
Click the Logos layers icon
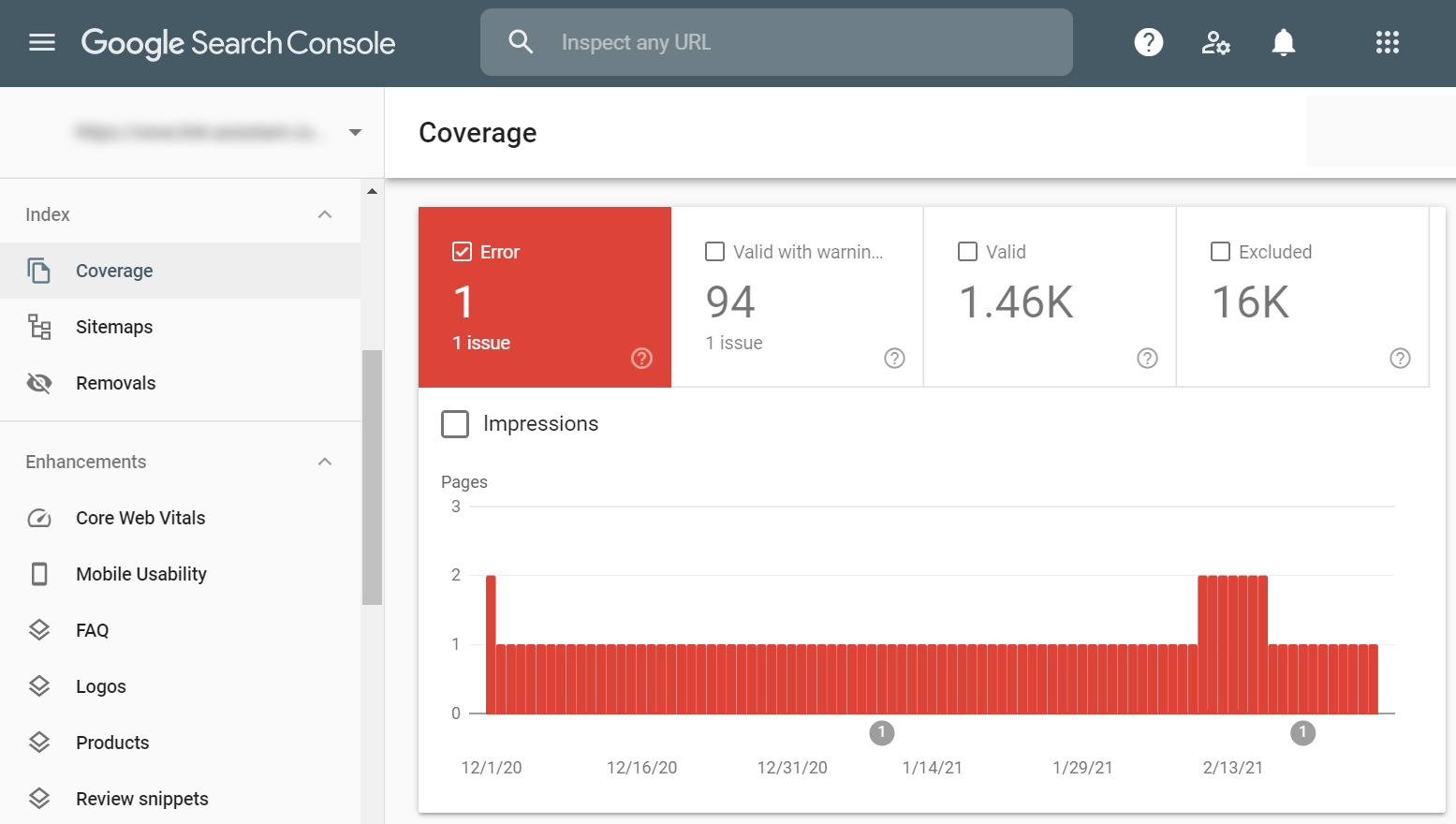[x=39, y=686]
